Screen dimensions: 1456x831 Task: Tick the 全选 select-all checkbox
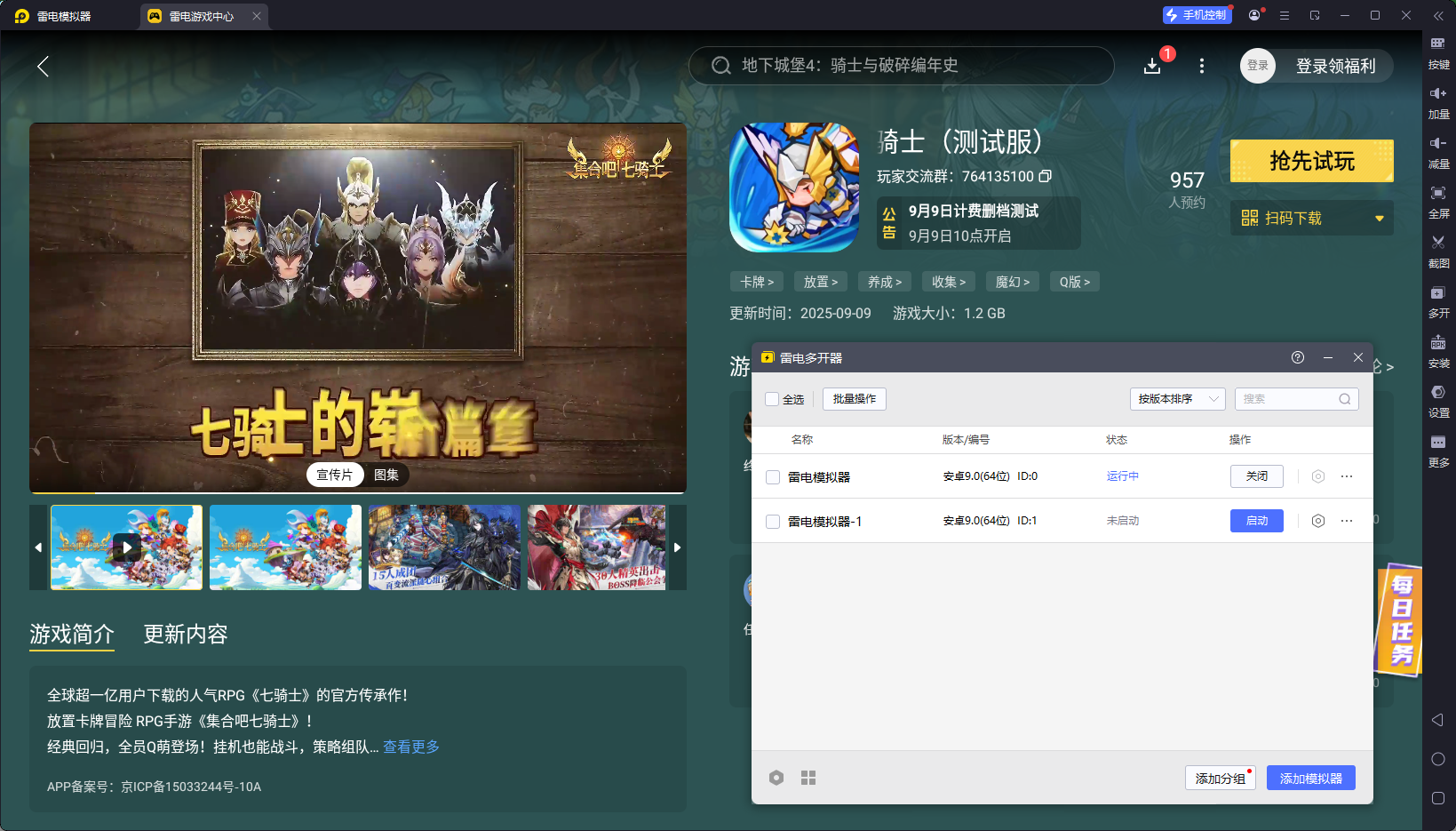[772, 399]
